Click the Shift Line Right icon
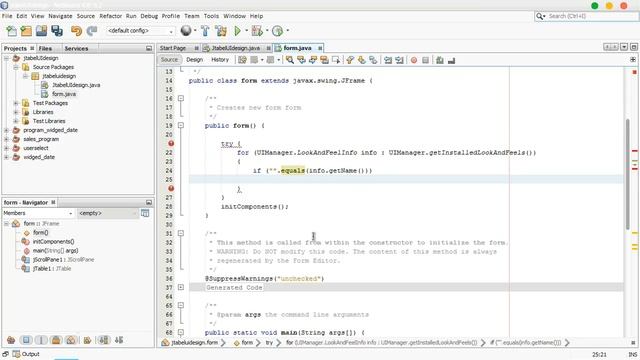 (x=399, y=60)
